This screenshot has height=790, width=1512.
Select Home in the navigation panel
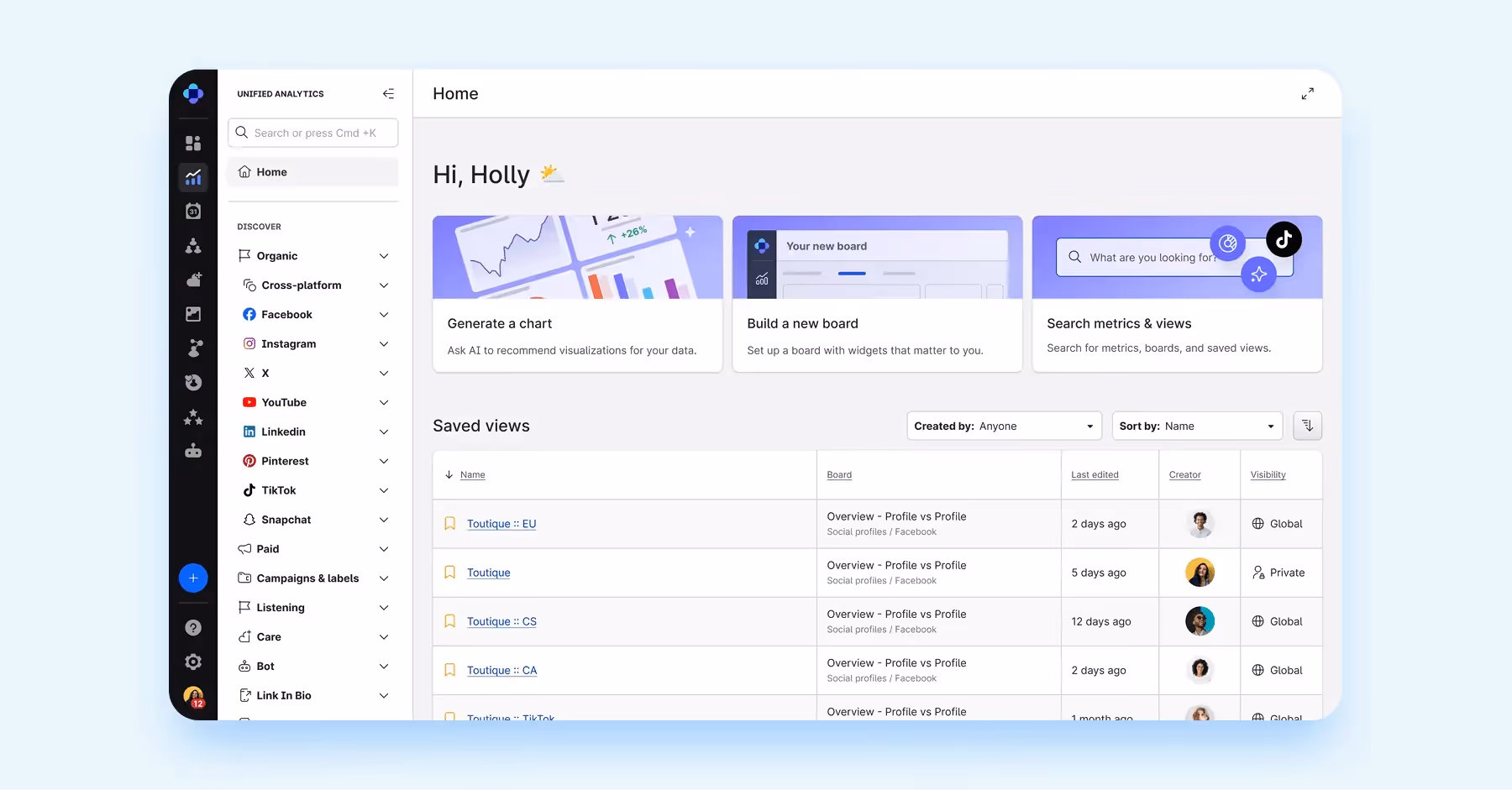click(312, 171)
